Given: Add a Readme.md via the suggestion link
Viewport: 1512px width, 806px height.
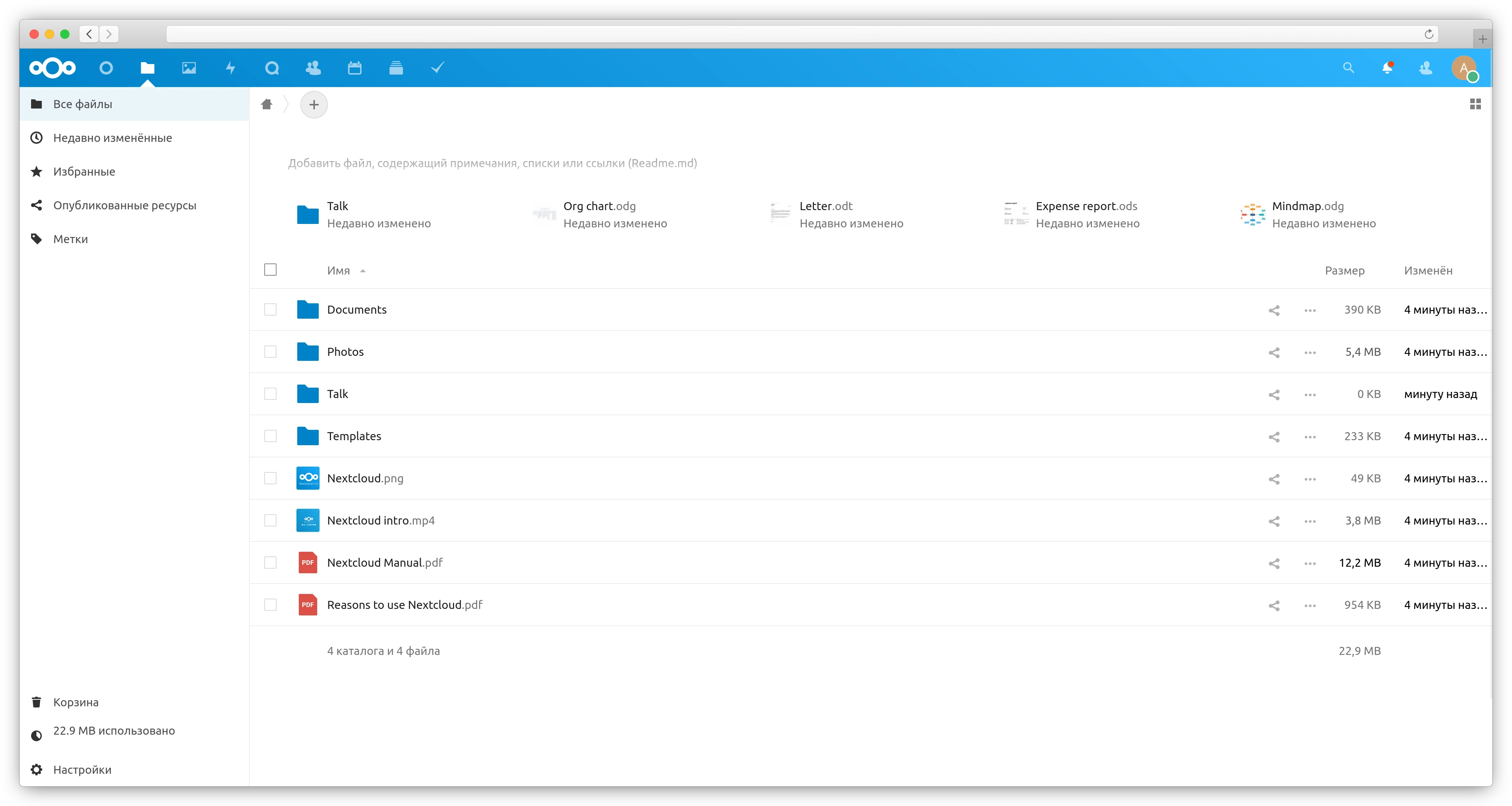Looking at the screenshot, I should 492,163.
